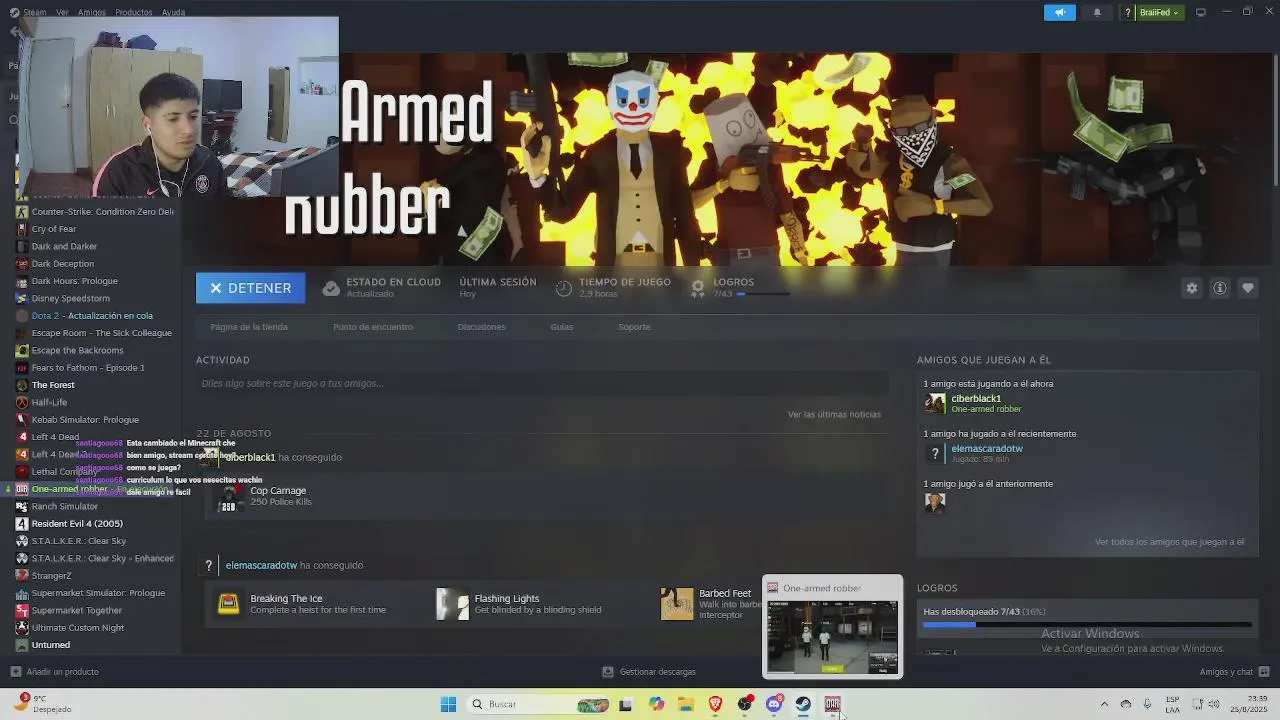Open Steam taskbar icon
The image size is (1280, 720).
[x=803, y=704]
